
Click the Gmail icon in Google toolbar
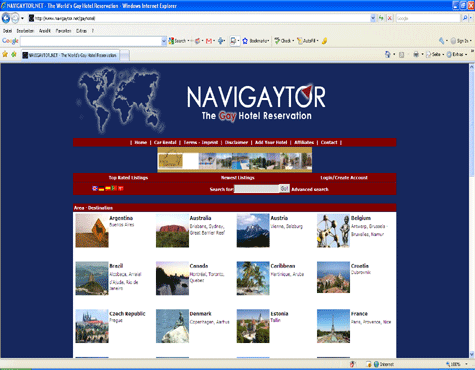click(x=209, y=41)
